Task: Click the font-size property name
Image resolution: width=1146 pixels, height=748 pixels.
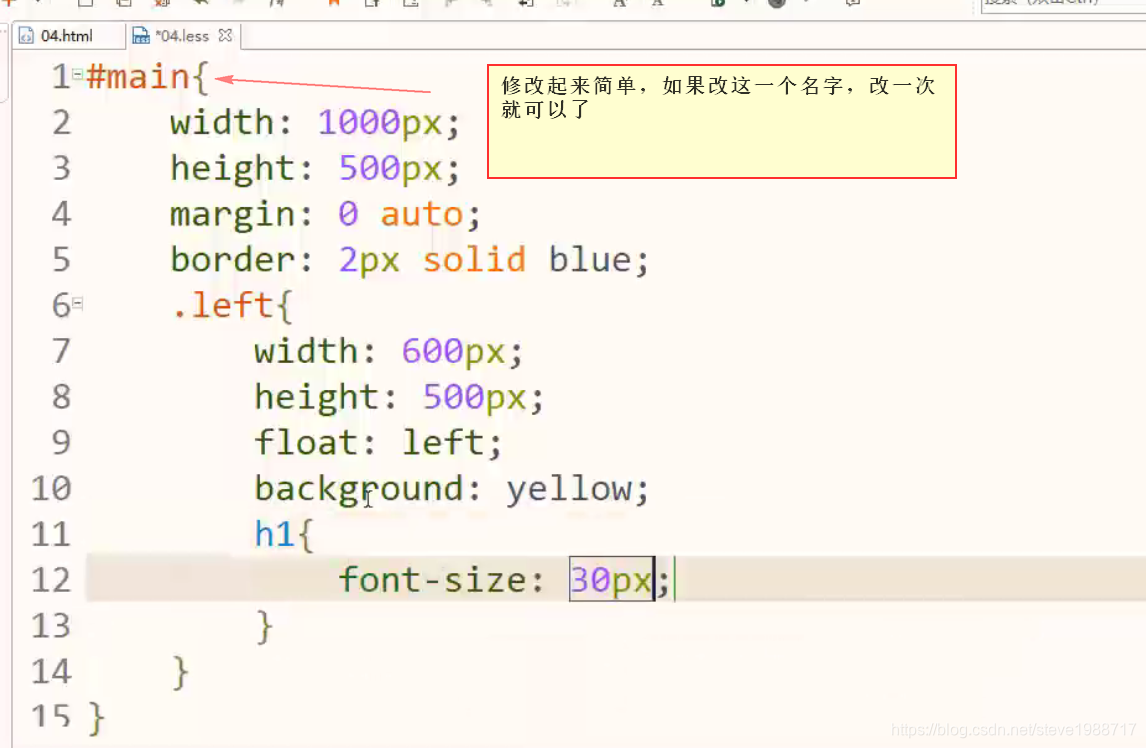Action: [431, 581]
